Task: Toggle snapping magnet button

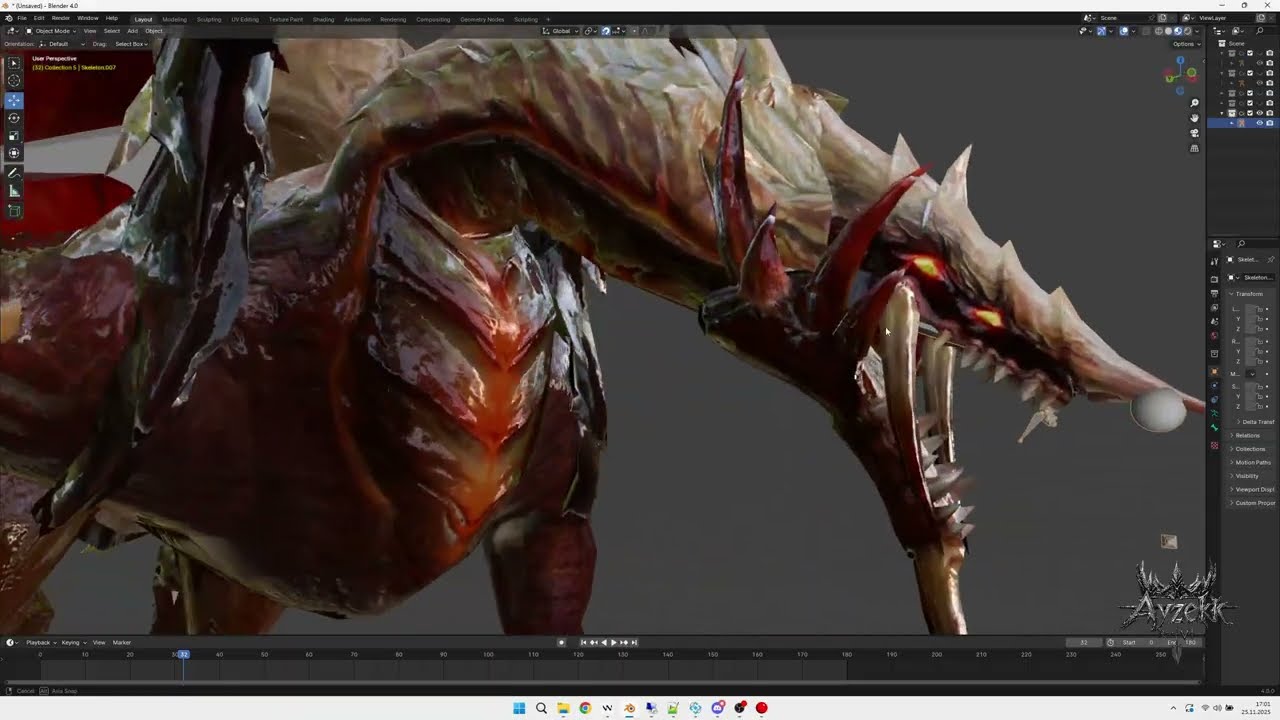Action: (606, 31)
